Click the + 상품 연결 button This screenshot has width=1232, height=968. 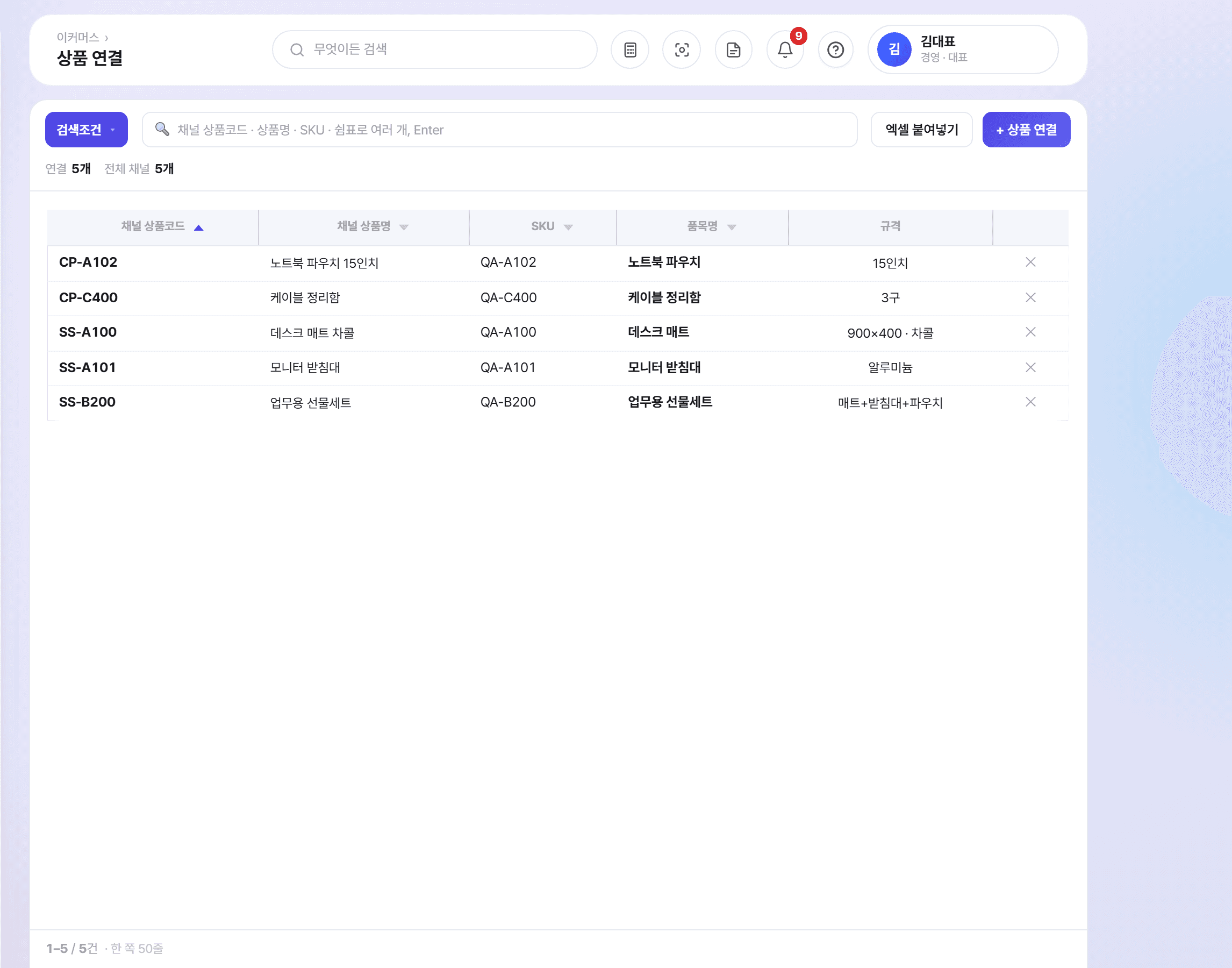click(1026, 130)
